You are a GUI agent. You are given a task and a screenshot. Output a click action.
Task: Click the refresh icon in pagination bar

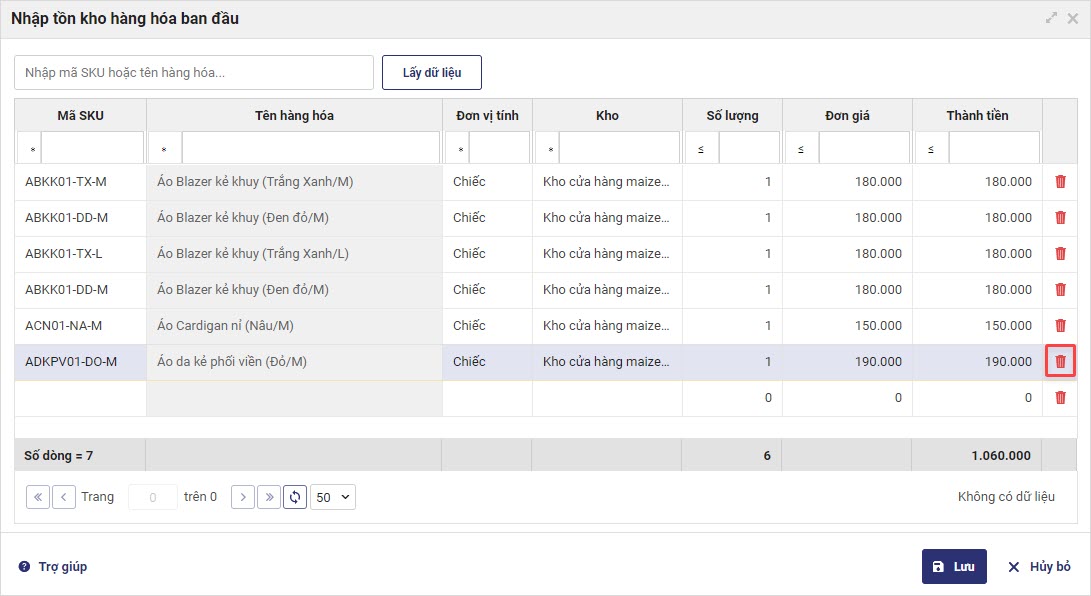pyautogui.click(x=295, y=497)
